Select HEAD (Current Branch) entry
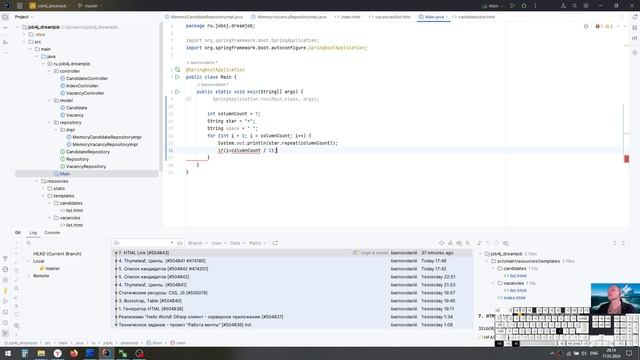 tap(57, 254)
